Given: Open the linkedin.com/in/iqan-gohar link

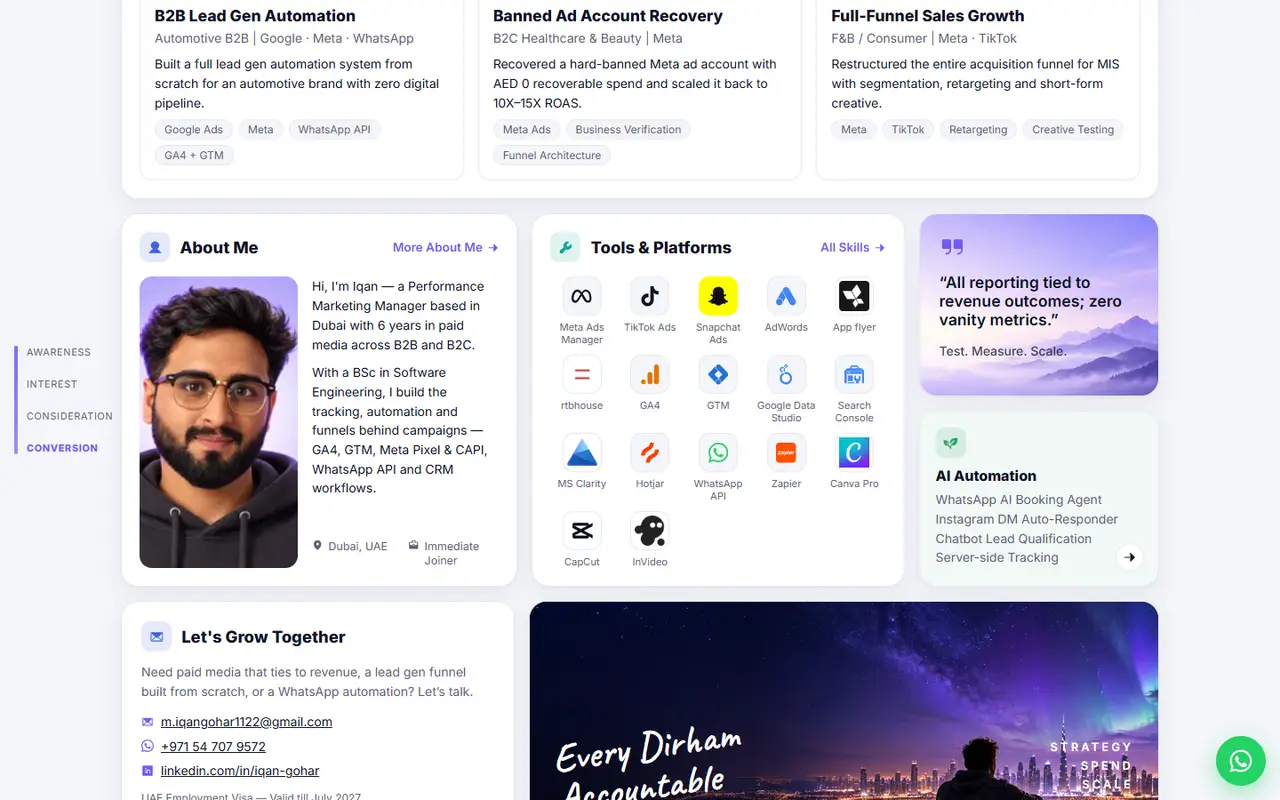Looking at the screenshot, I should click(240, 771).
